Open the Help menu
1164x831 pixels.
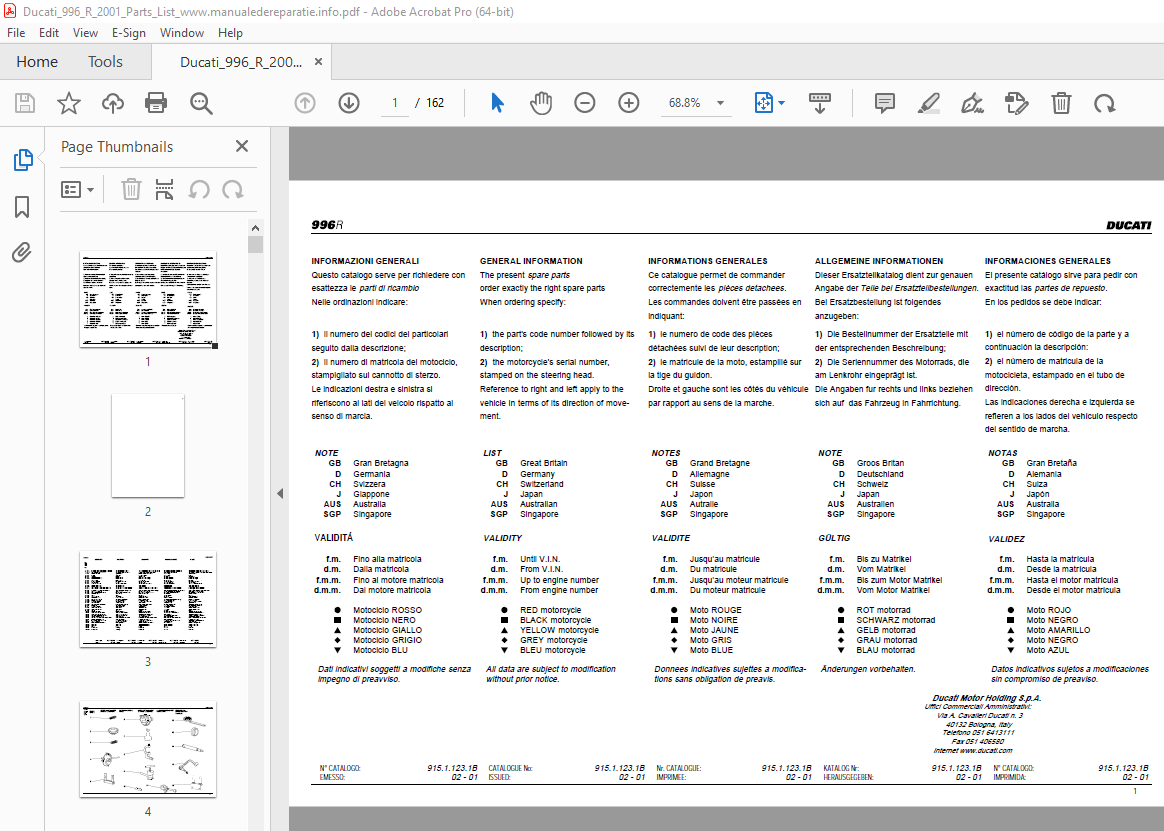coord(230,33)
